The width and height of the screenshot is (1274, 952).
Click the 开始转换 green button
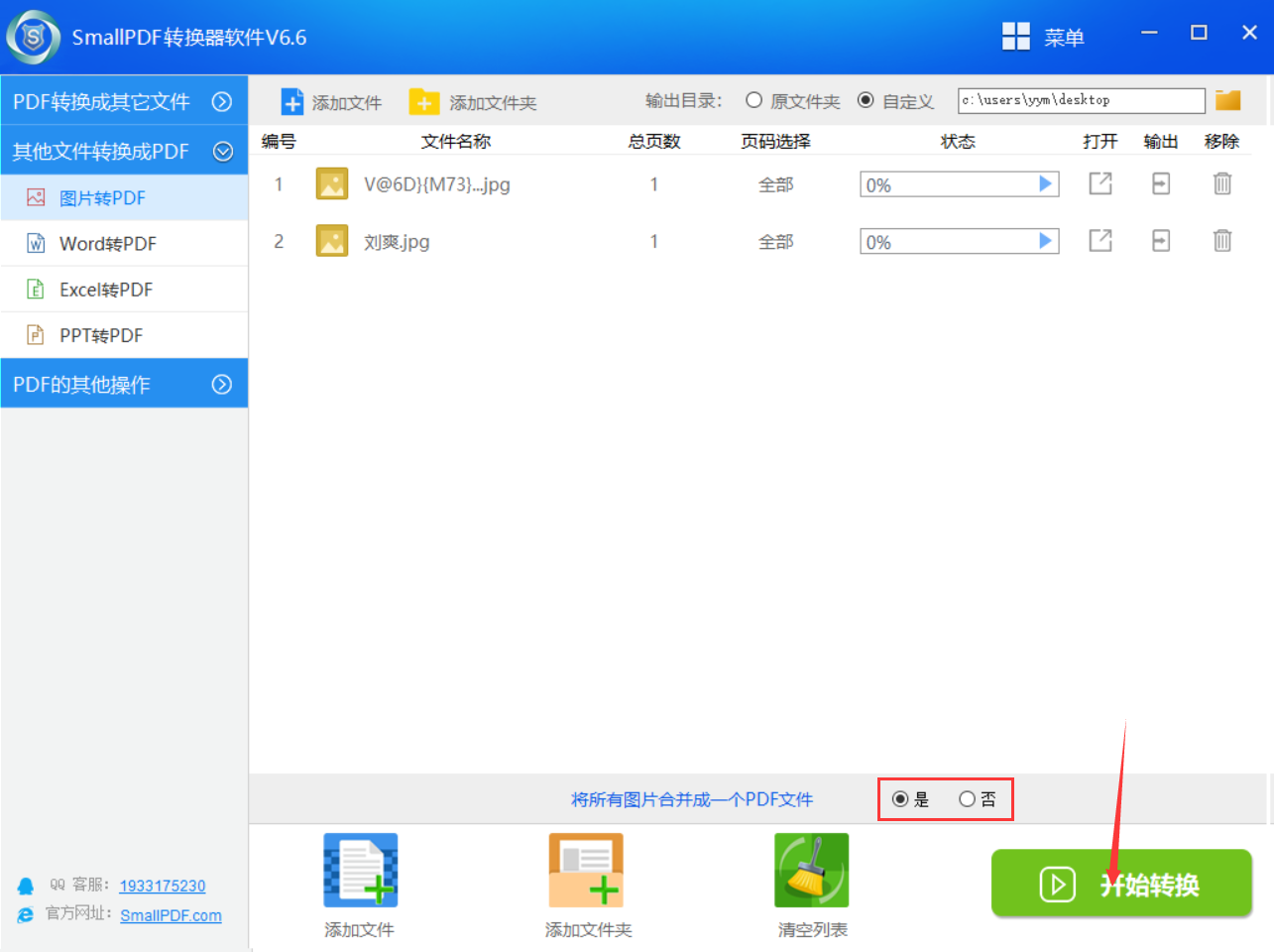[1121, 883]
